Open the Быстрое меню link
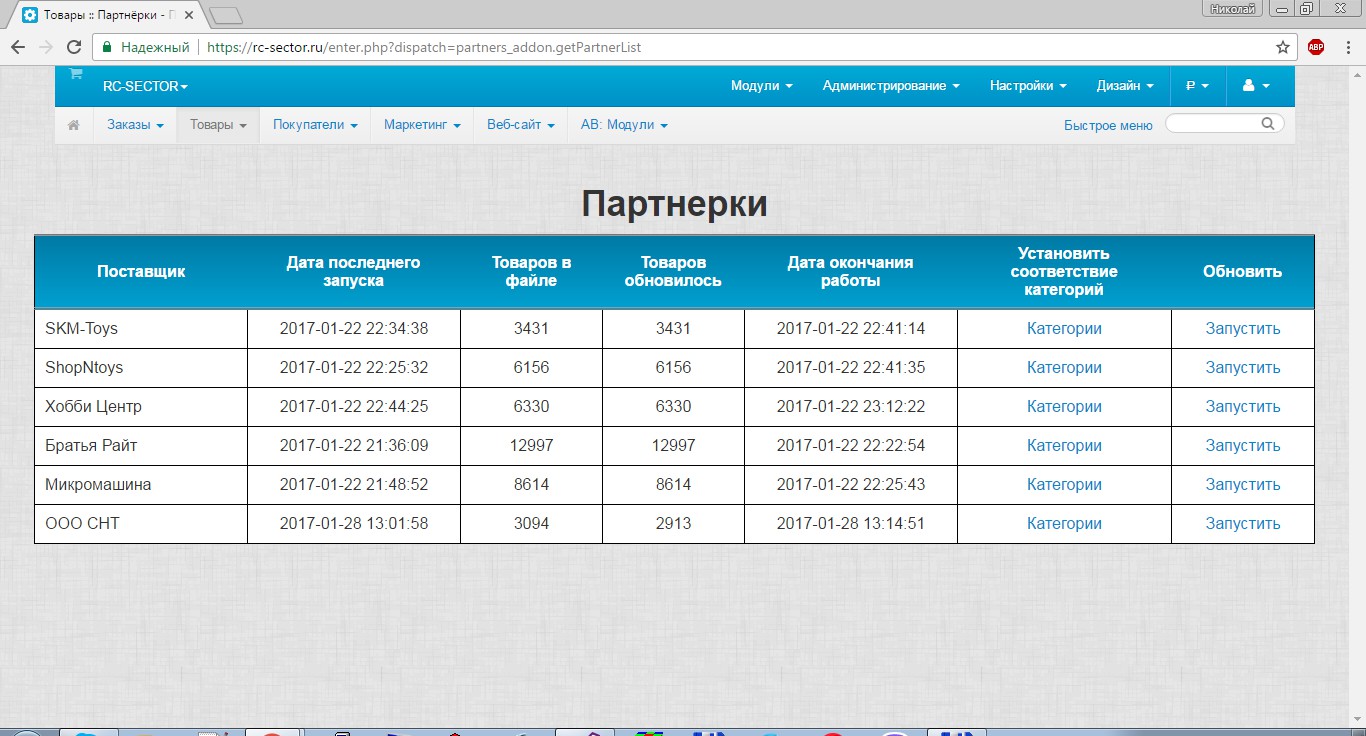This screenshot has height=736, width=1366. point(1108,125)
